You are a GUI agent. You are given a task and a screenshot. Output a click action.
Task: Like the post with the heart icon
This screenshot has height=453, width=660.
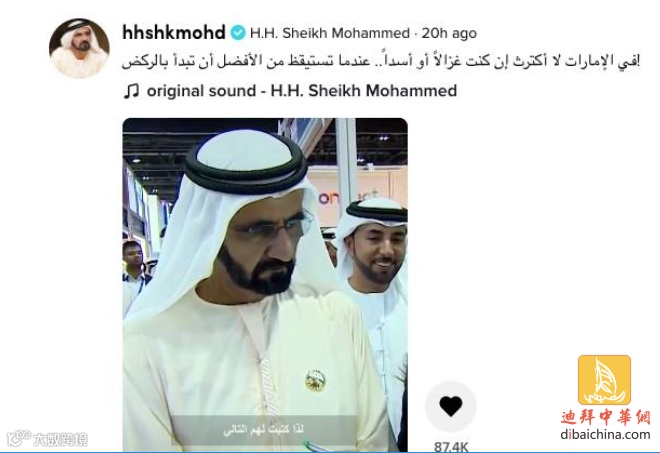pyautogui.click(x=451, y=406)
